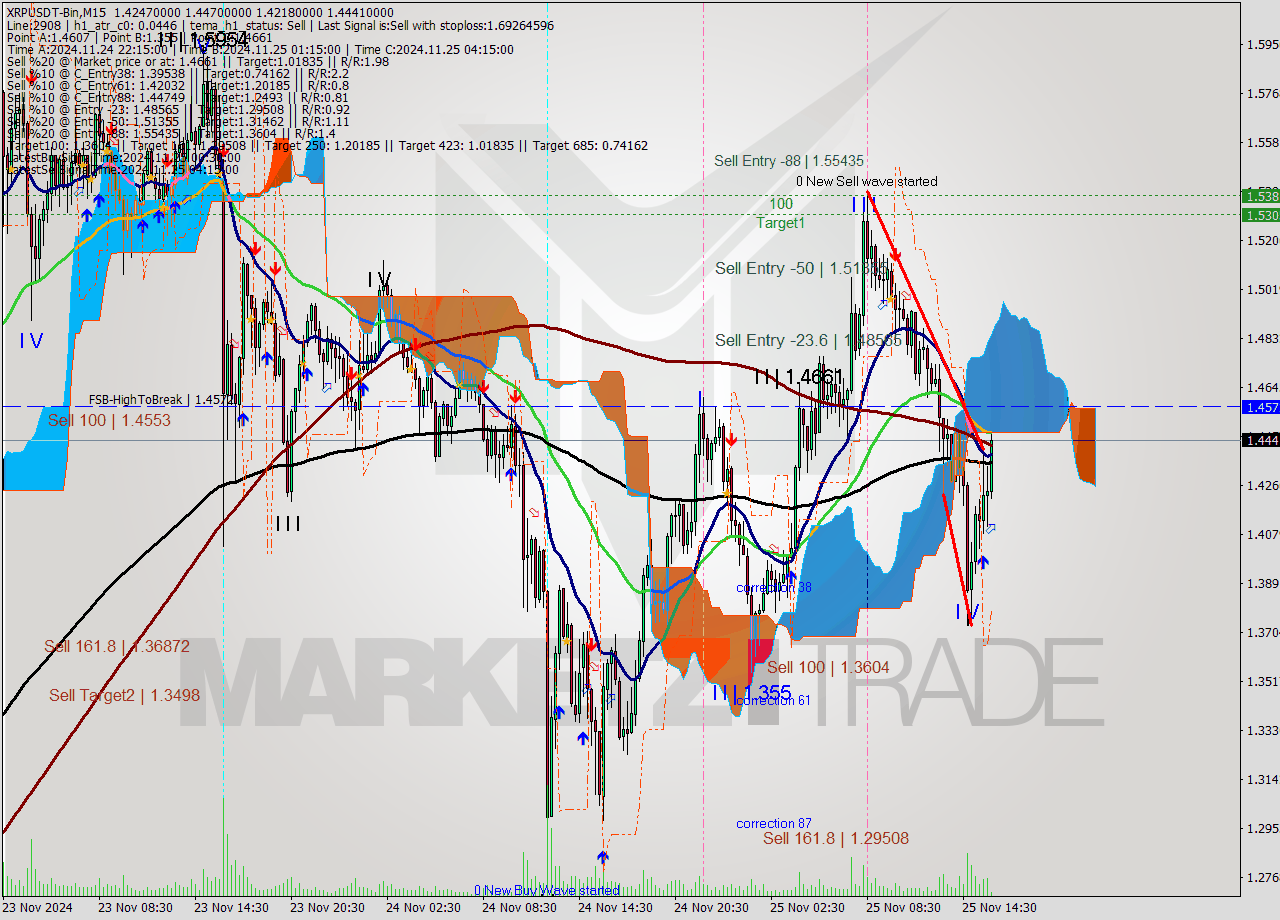The image size is (1280, 920).
Task: Click the 'Sell 161.8 | 1.36872' label
Action: tap(117, 647)
